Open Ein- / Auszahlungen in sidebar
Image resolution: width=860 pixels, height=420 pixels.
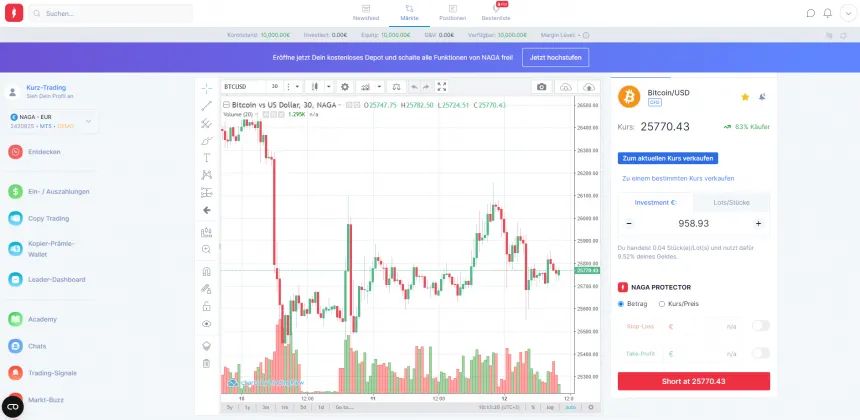[x=58, y=191]
